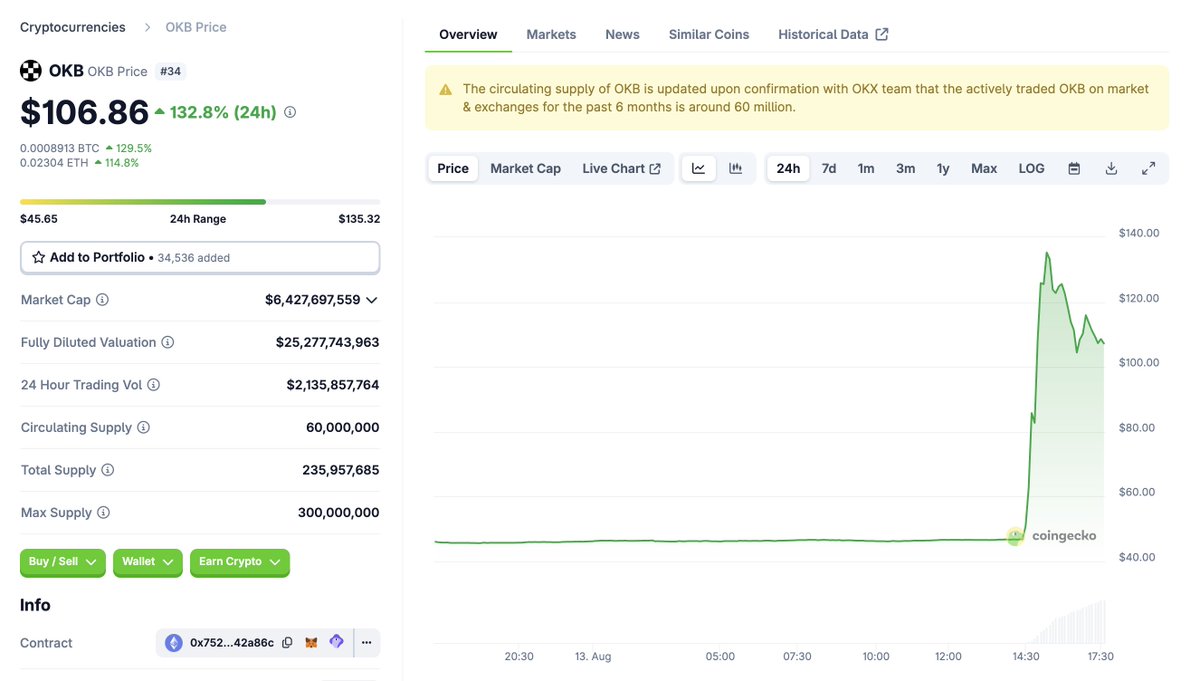Image resolution: width=1200 pixels, height=681 pixels.
Task: Select the Max time range
Action: coord(984,168)
